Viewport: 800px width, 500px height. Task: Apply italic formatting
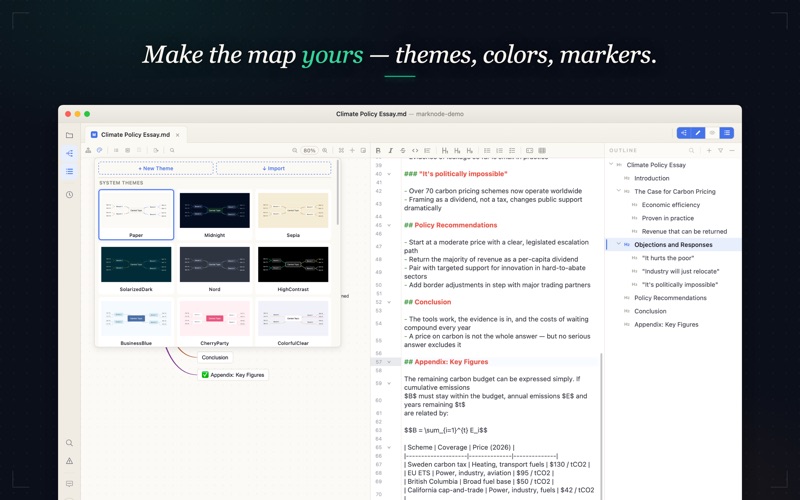[390, 151]
